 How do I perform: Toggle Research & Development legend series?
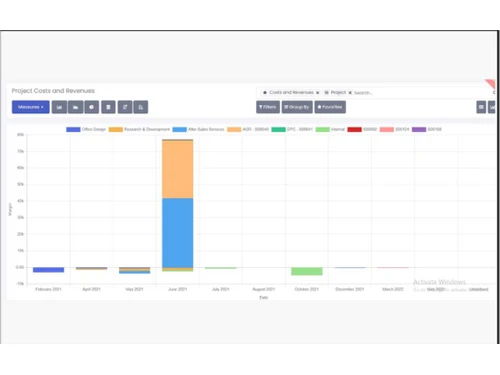[x=139, y=129]
